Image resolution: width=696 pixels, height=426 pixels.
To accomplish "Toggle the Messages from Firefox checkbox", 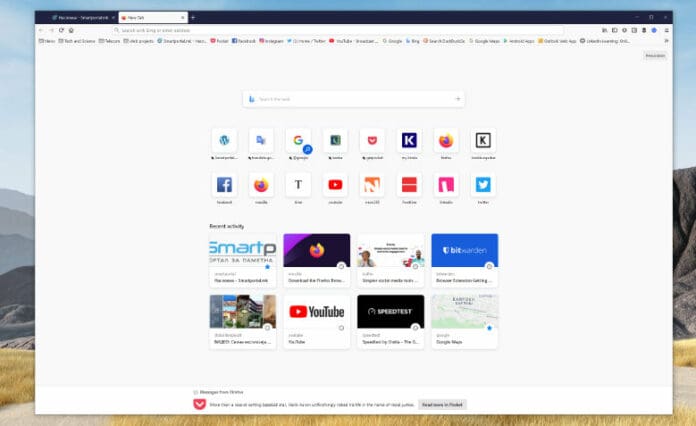I will 195,392.
